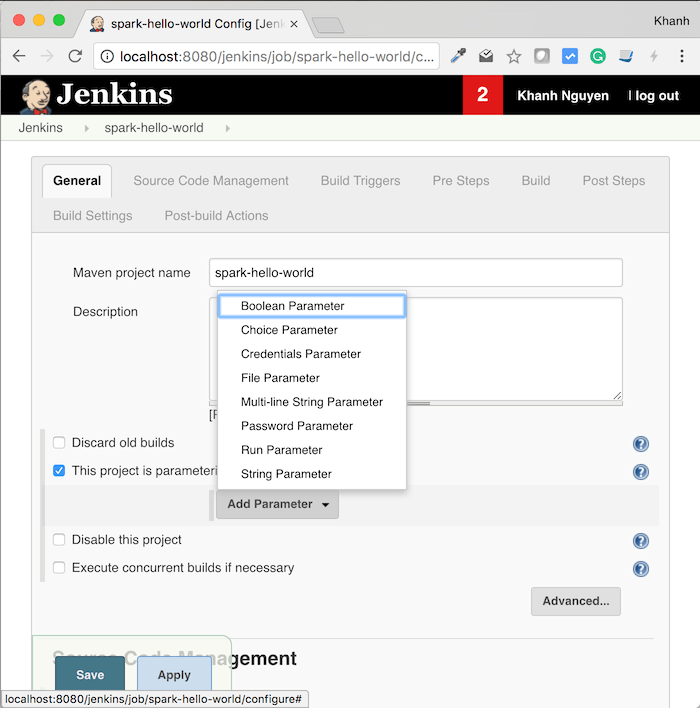Viewport: 700px width, 708px height.
Task: Select String Parameter option
Action: [x=312, y=474]
